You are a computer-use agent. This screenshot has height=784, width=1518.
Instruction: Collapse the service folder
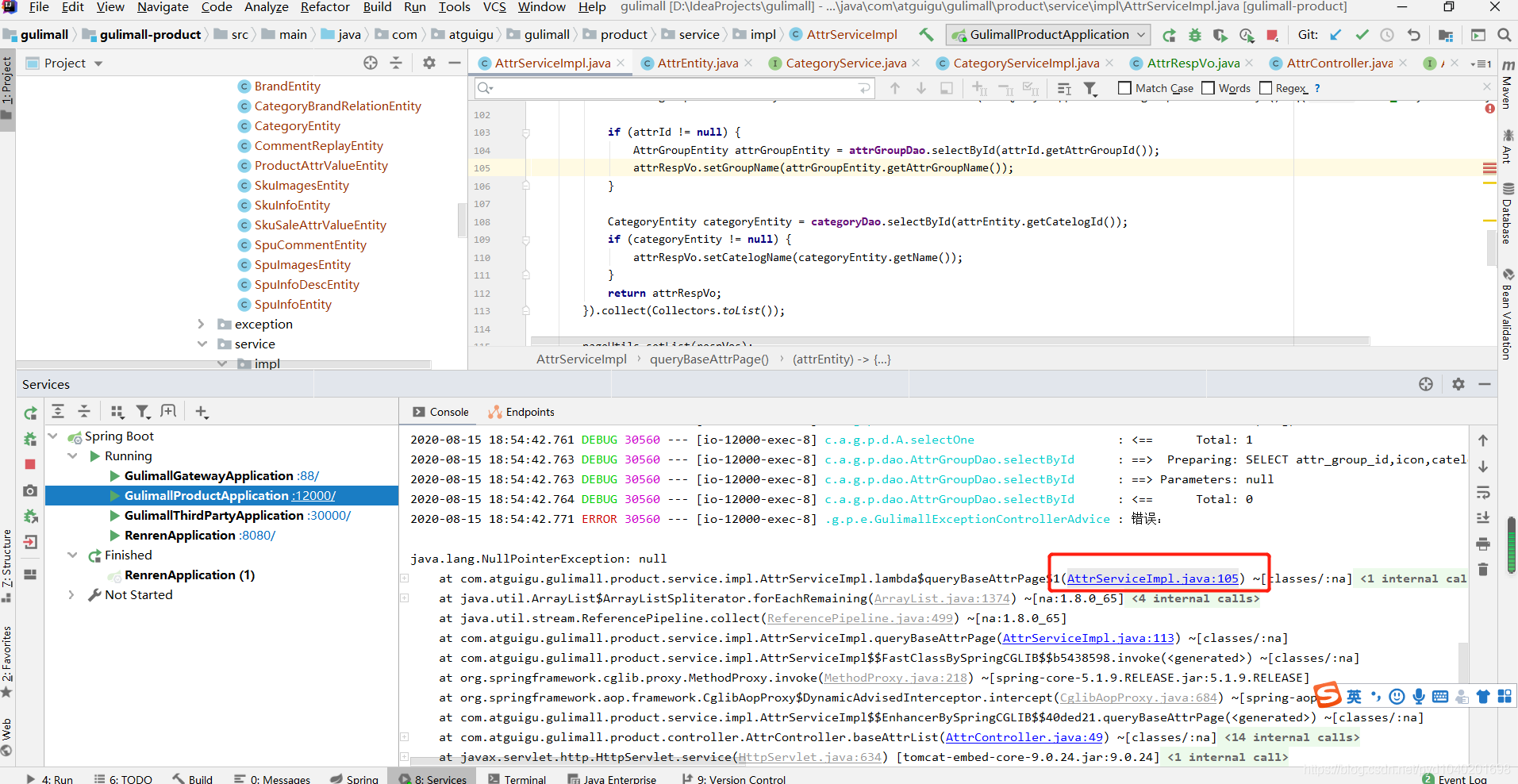click(202, 344)
